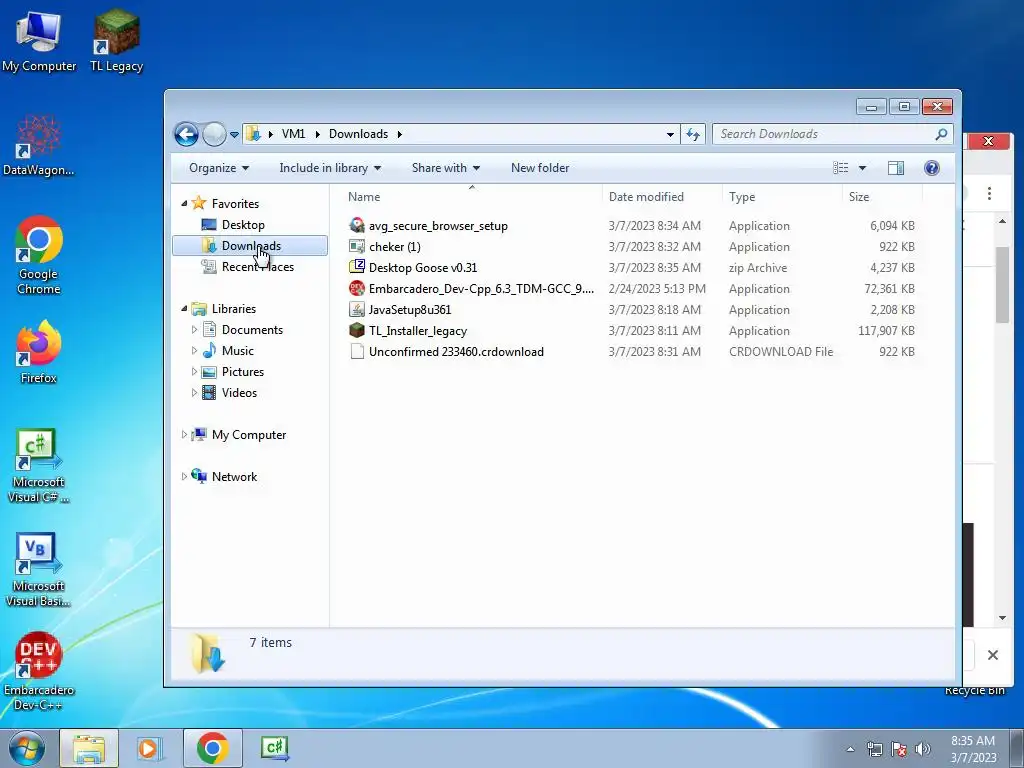This screenshot has height=768, width=1024.
Task: Click the Chrome window's three-dot menu
Action: coord(989,193)
